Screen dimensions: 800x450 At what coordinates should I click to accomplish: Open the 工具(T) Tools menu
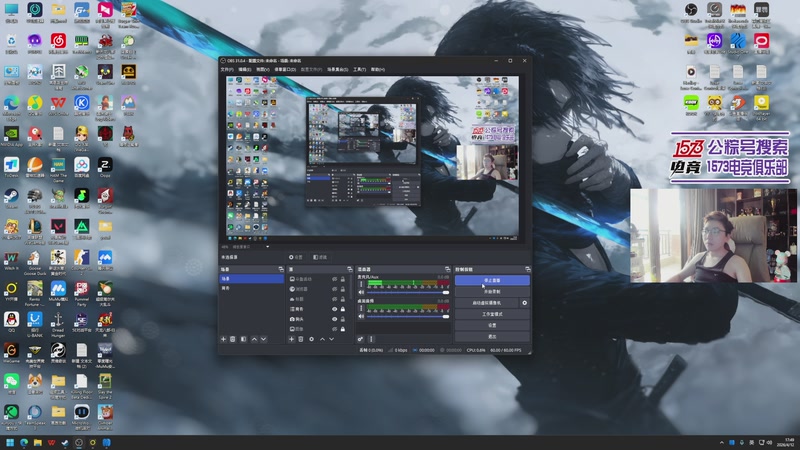click(x=360, y=69)
